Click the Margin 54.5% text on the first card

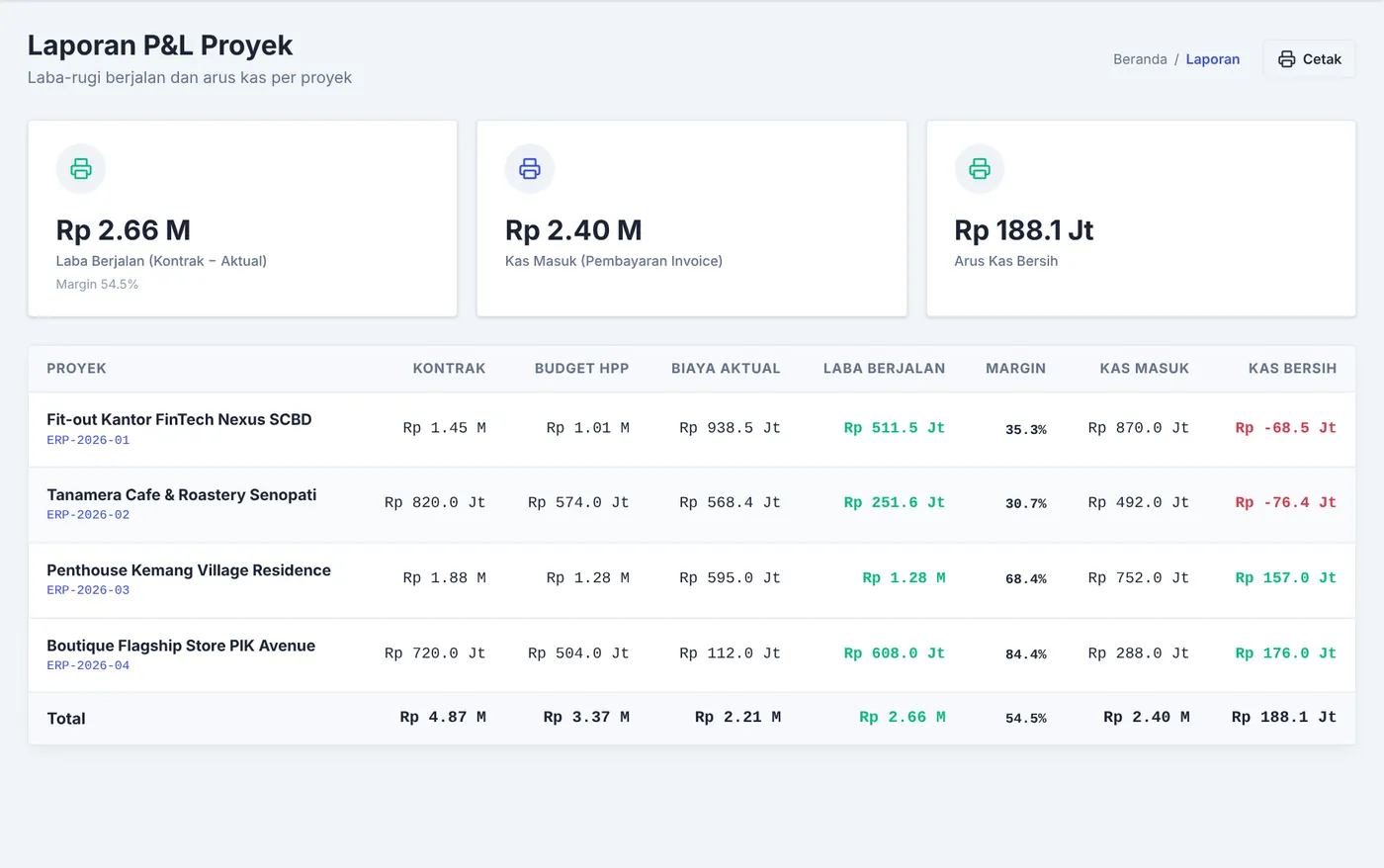97,285
